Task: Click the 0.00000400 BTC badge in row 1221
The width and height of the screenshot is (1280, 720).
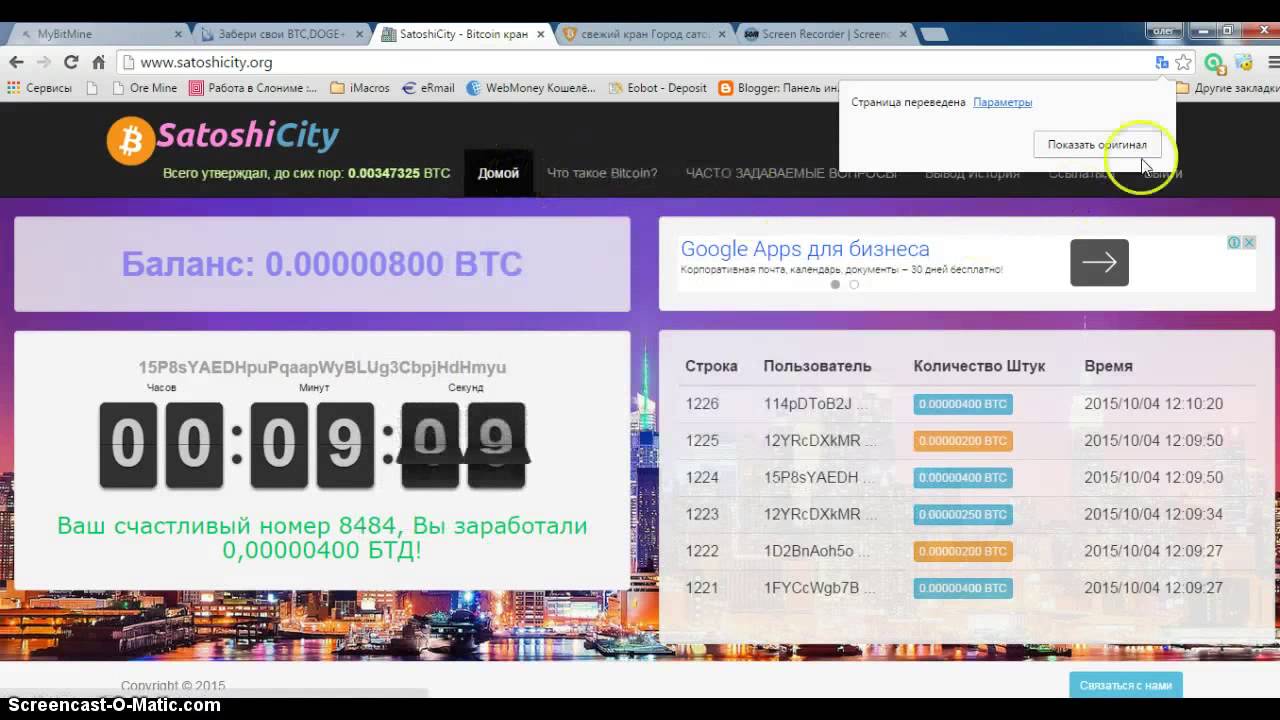Action: pyautogui.click(x=963, y=588)
